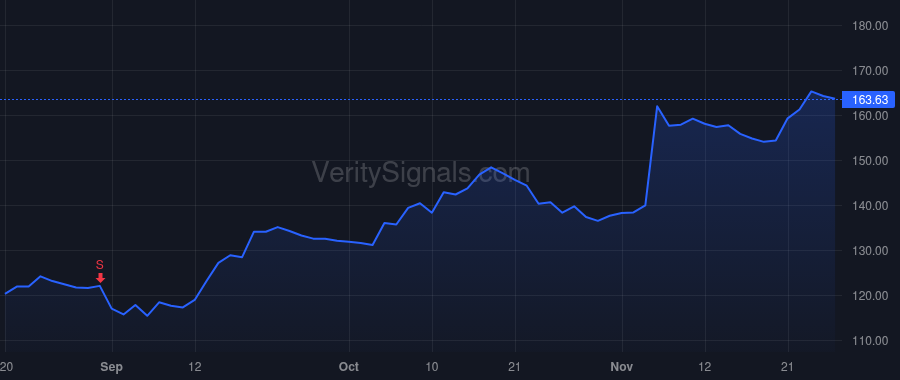Click the 150.00 price axis label

point(870,161)
